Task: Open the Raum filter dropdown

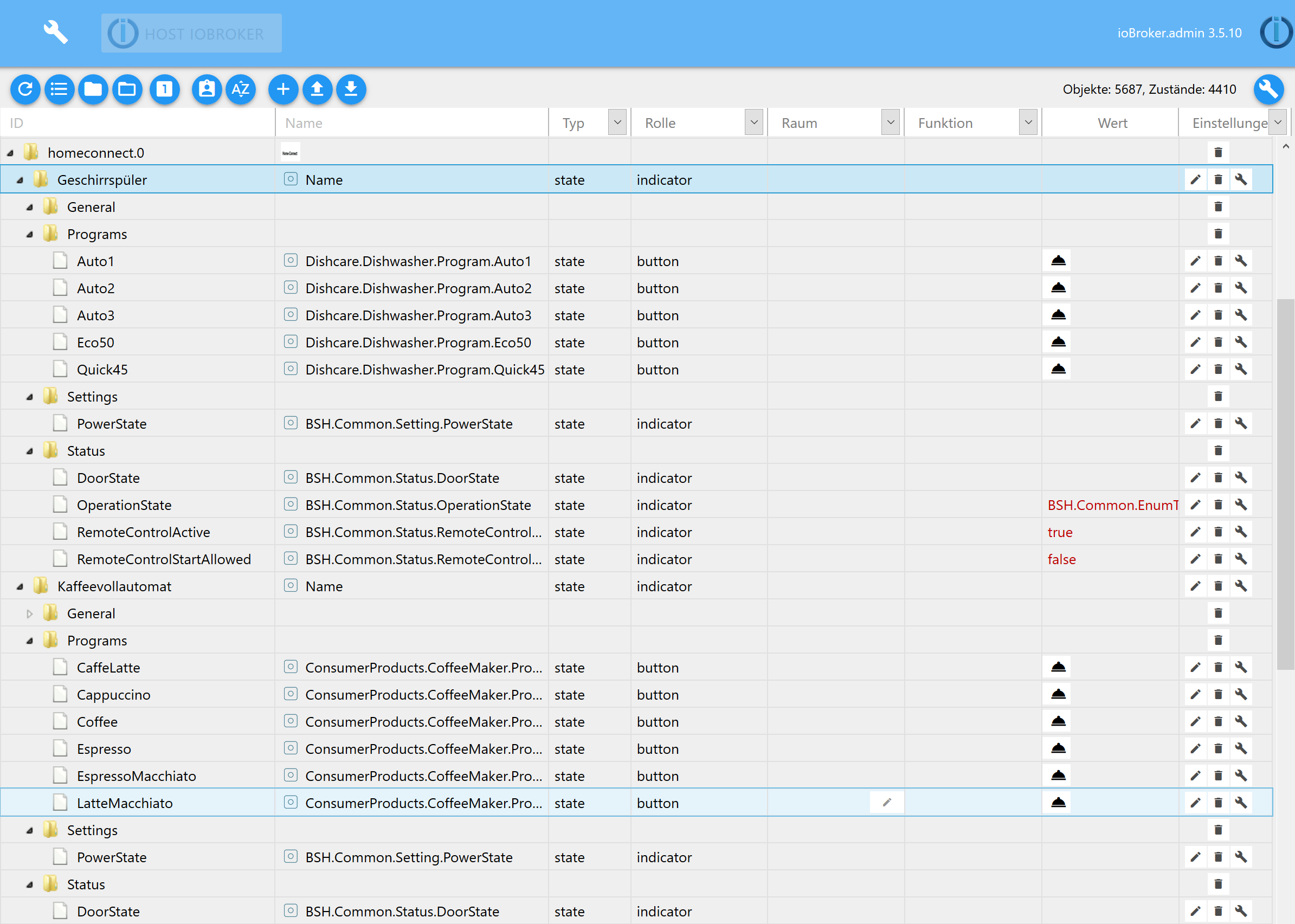Action: tap(891, 122)
